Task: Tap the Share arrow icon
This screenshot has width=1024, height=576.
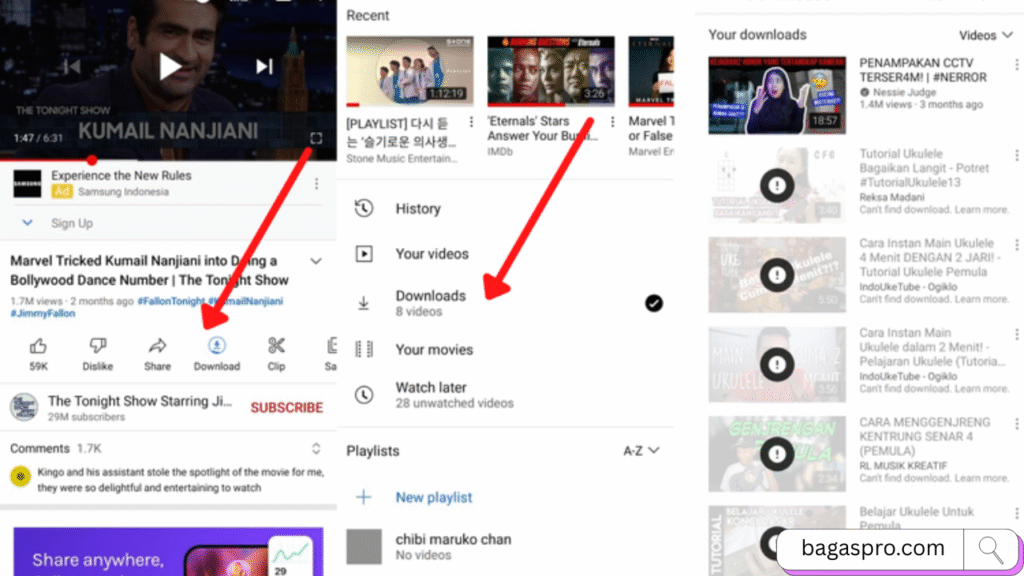Action: coord(157,346)
